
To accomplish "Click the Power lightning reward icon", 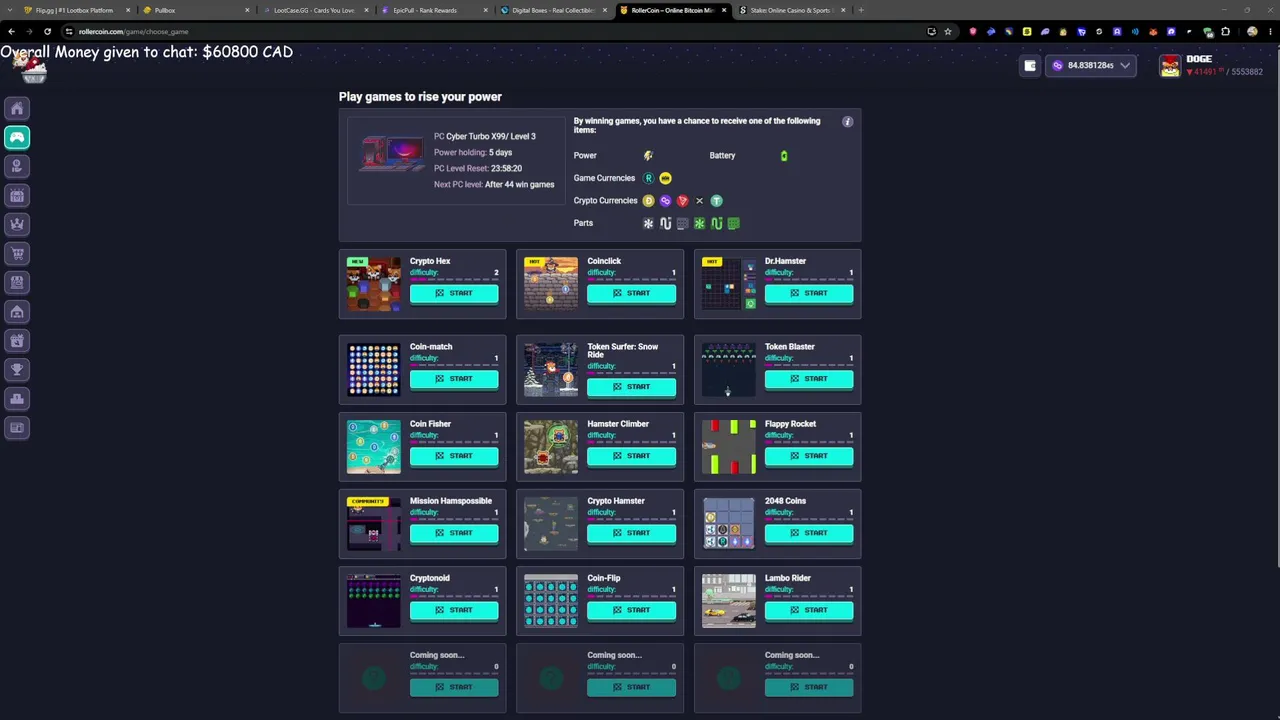I will 648,156.
